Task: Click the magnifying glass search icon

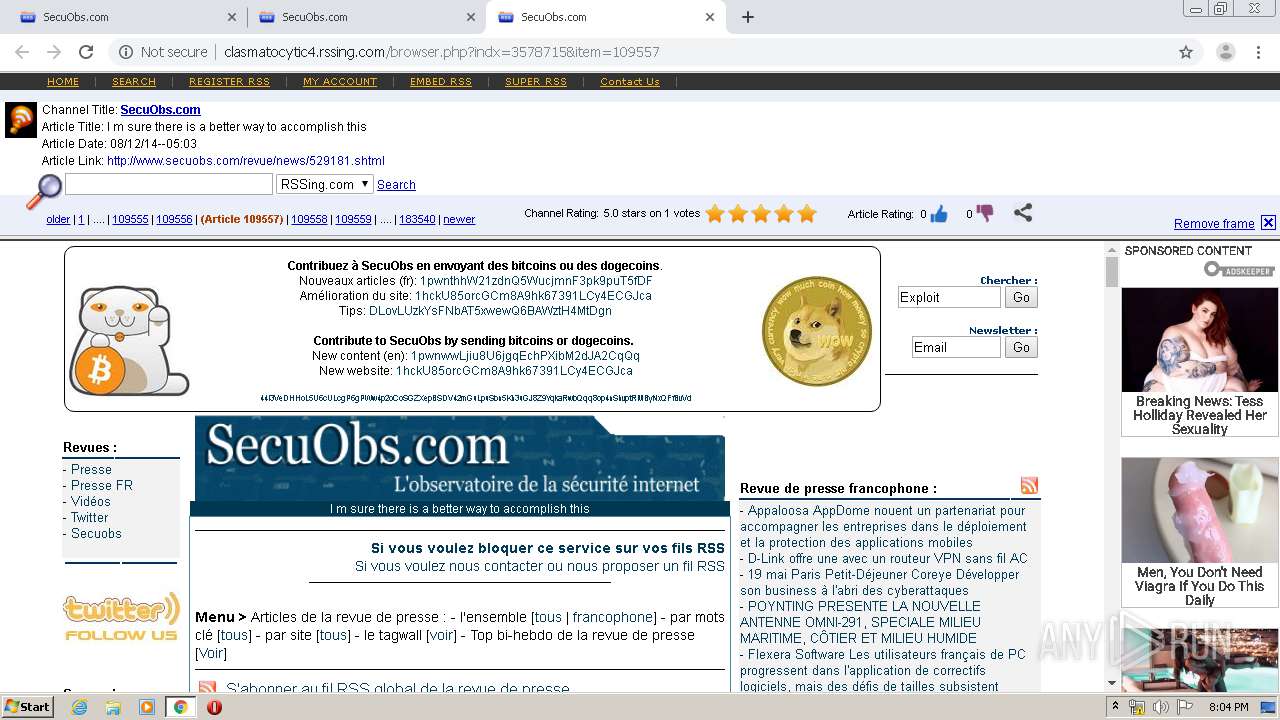Action: pyautogui.click(x=43, y=191)
